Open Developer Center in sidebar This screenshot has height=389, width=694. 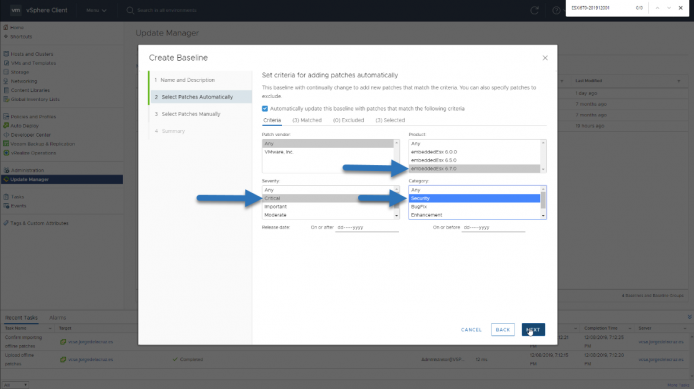click(x=30, y=135)
